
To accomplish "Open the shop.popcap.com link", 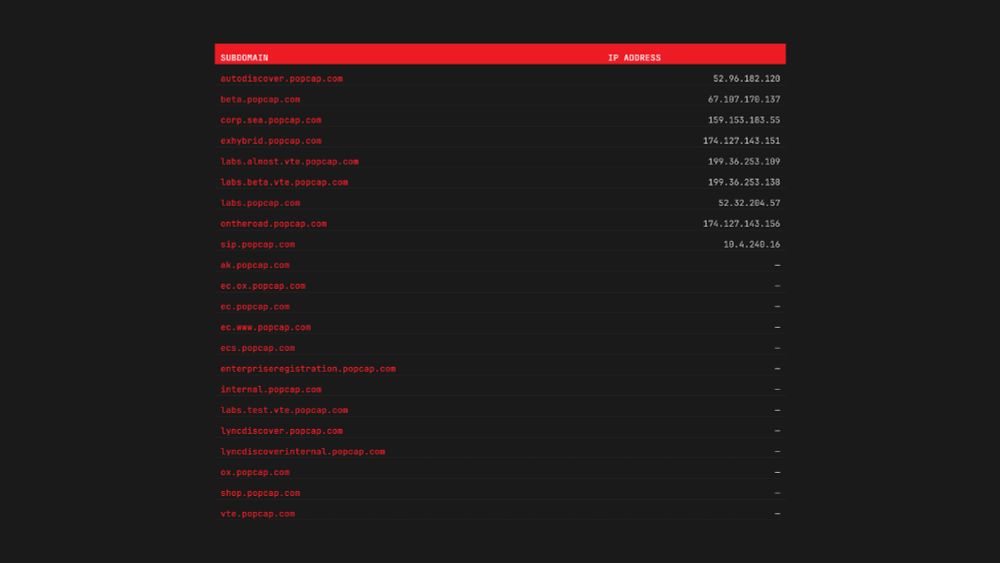I will pos(260,493).
